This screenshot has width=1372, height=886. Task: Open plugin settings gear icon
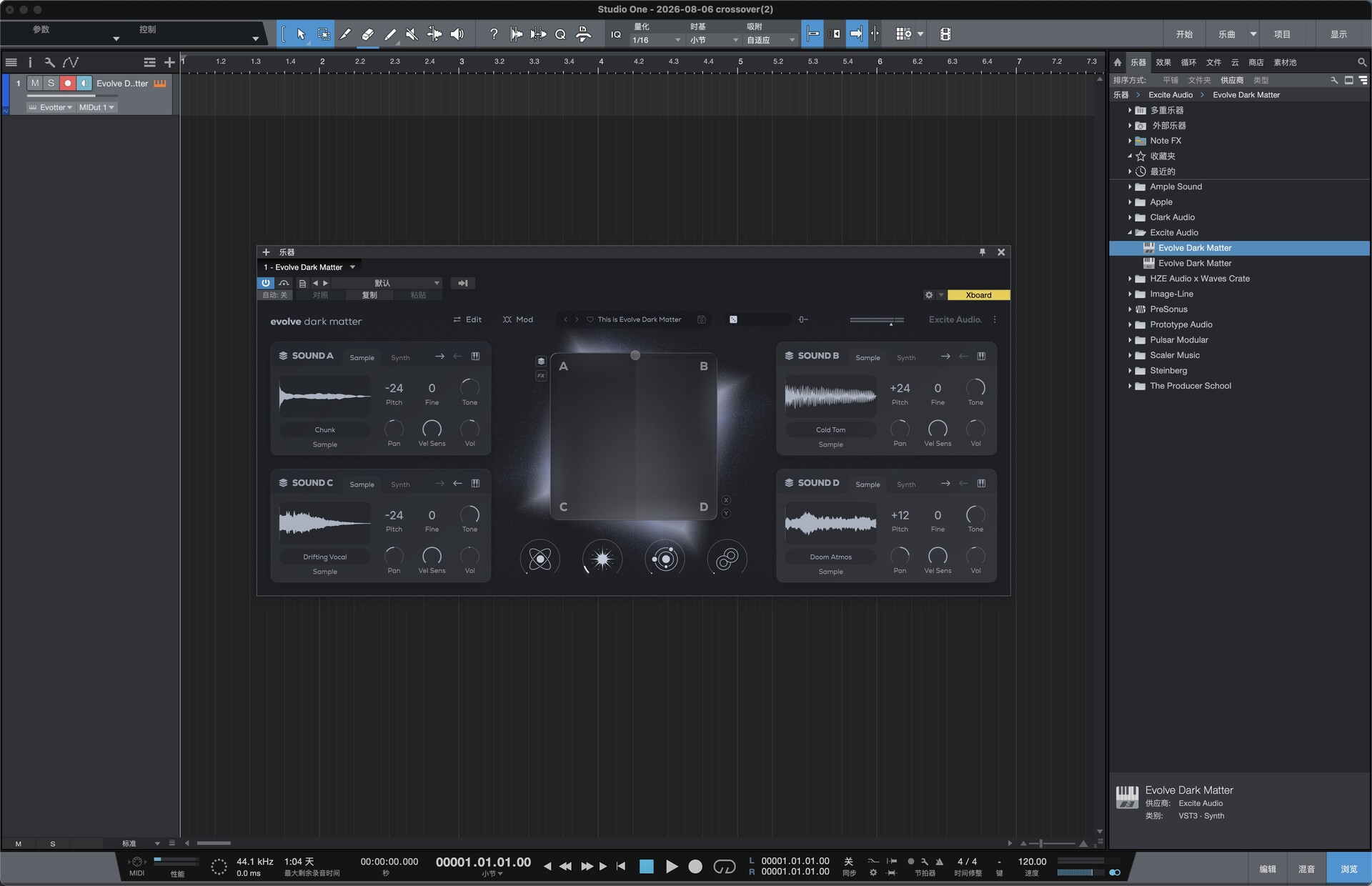point(929,295)
